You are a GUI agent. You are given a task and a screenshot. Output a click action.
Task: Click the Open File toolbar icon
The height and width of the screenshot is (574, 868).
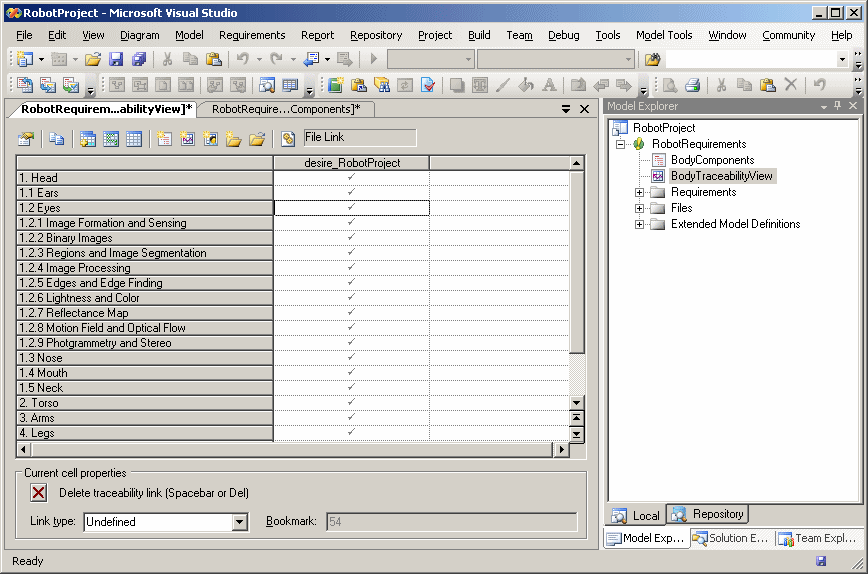(92, 59)
